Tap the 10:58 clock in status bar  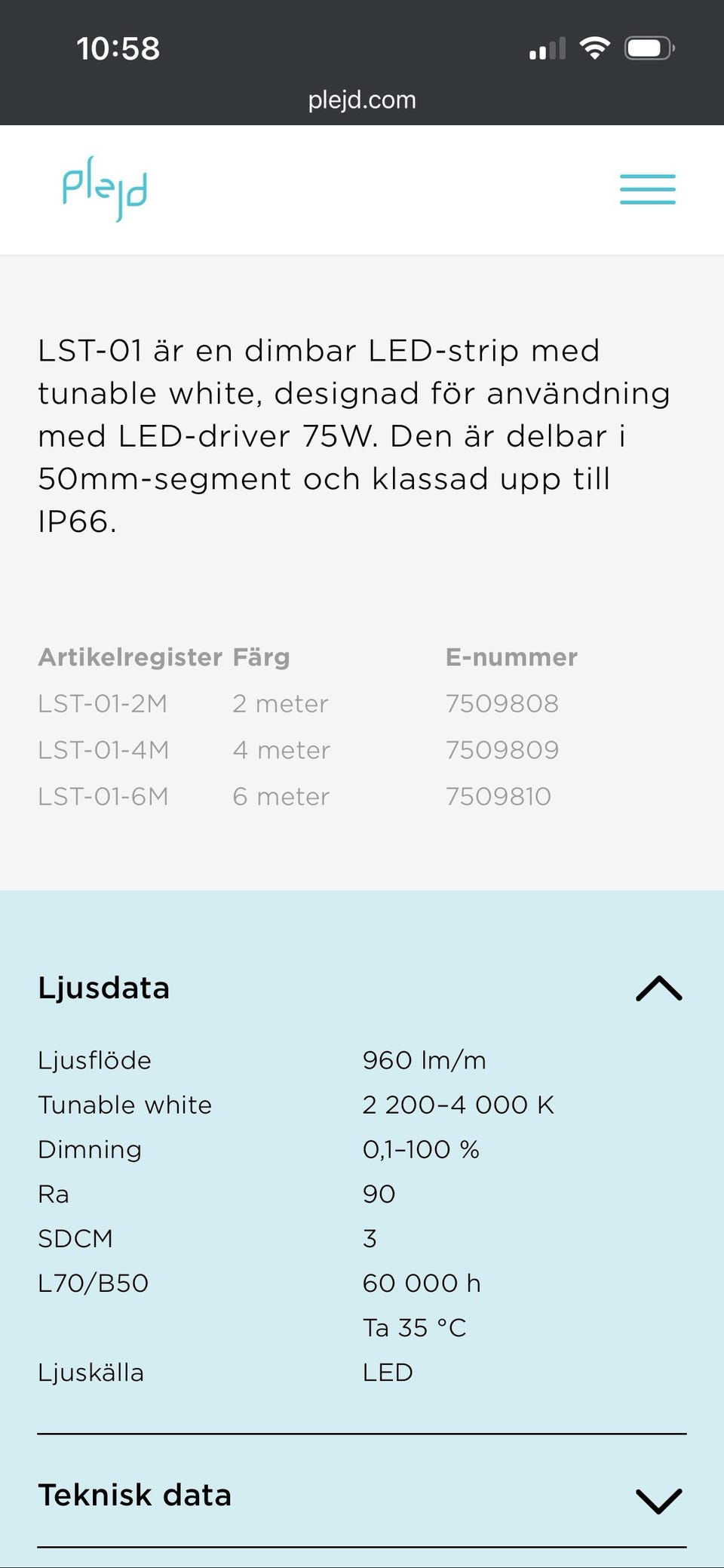tap(118, 49)
